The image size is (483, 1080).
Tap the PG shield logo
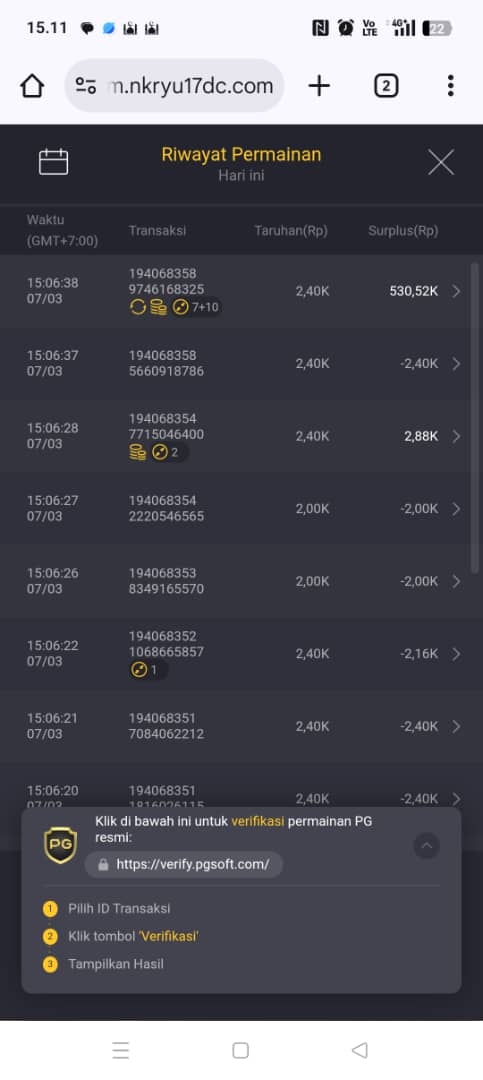click(x=61, y=845)
